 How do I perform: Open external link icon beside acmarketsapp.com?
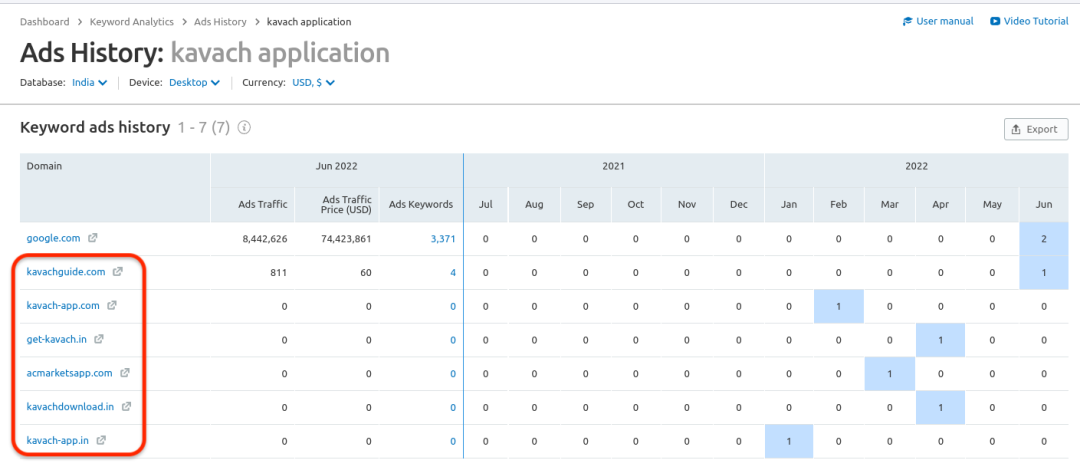pos(125,373)
